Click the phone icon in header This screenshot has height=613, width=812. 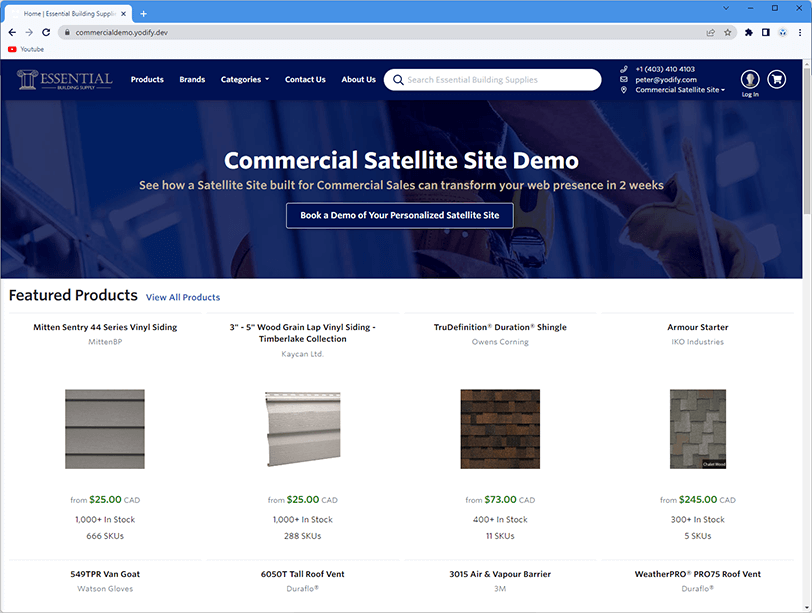(624, 69)
